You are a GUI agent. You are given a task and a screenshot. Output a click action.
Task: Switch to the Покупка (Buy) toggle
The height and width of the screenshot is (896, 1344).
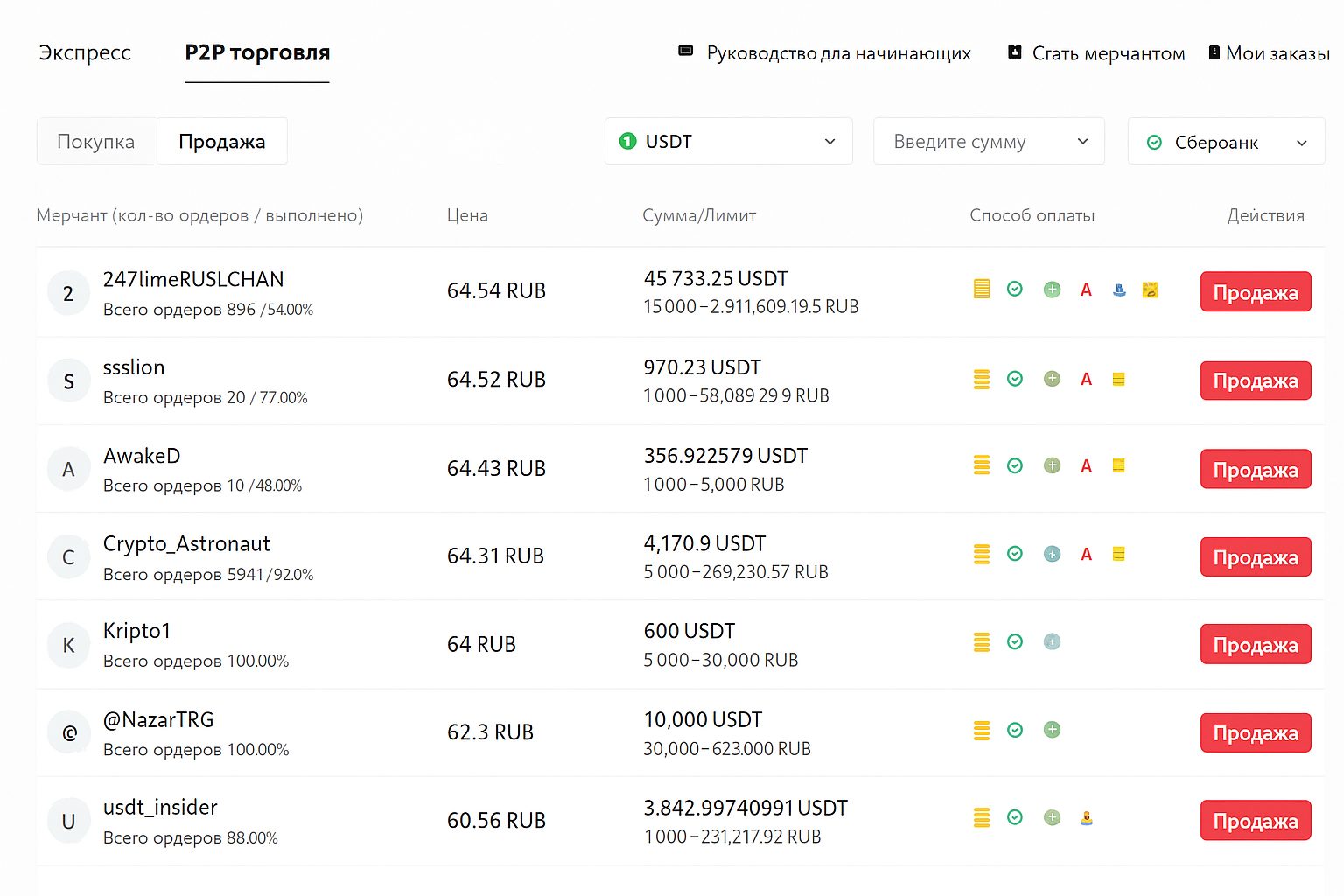96,142
